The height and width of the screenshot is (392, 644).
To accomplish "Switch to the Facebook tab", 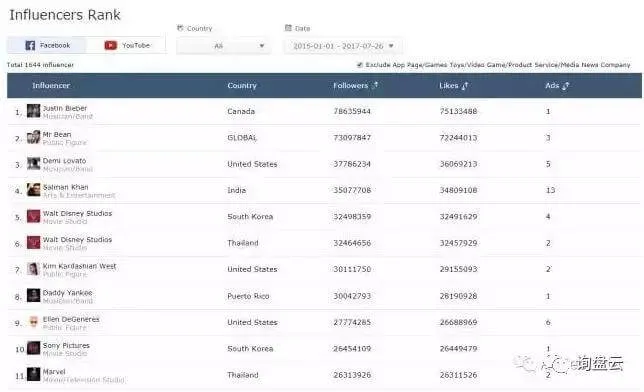I will click(x=46, y=45).
